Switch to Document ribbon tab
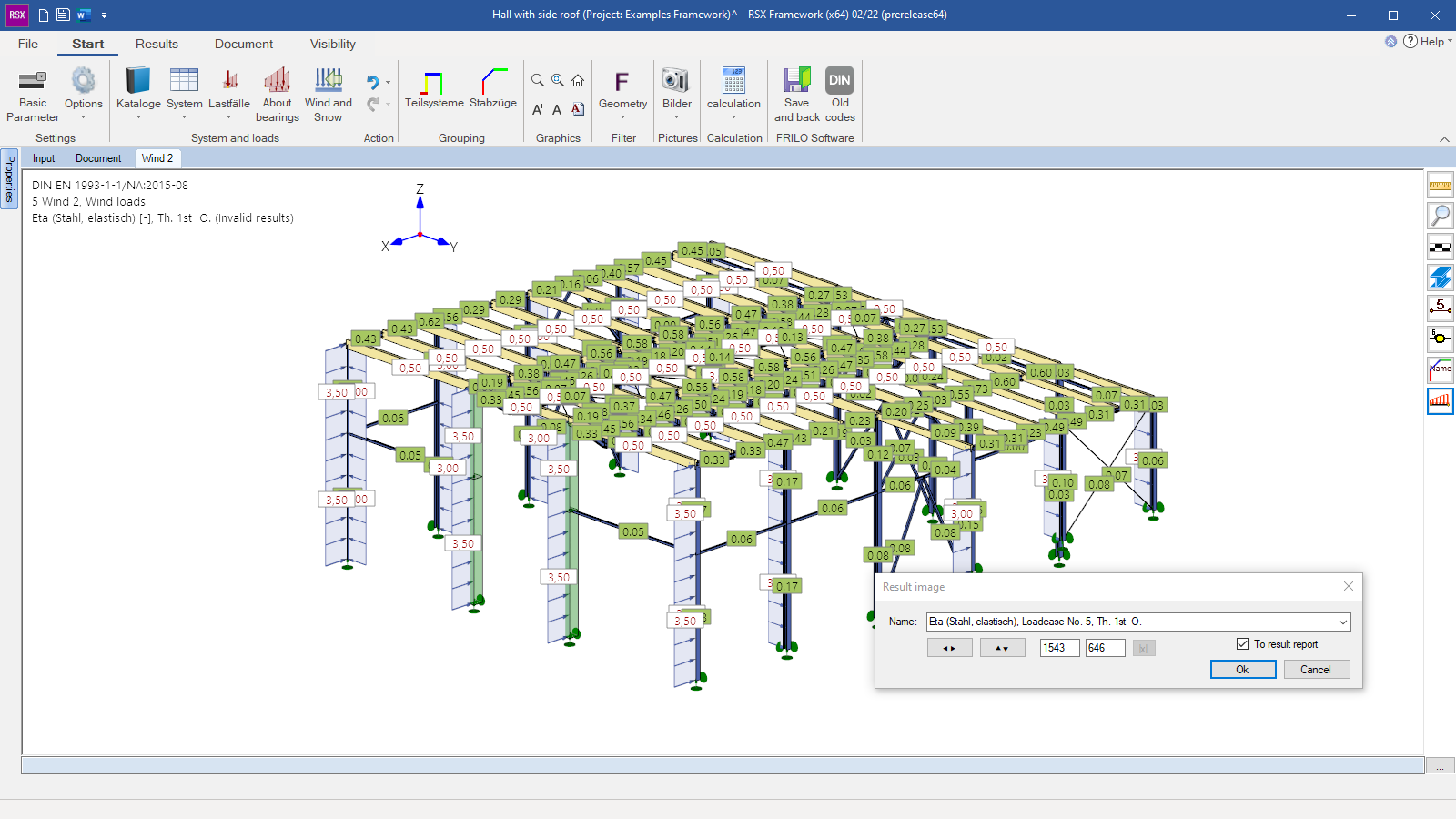The width and height of the screenshot is (1456, 819). [244, 44]
